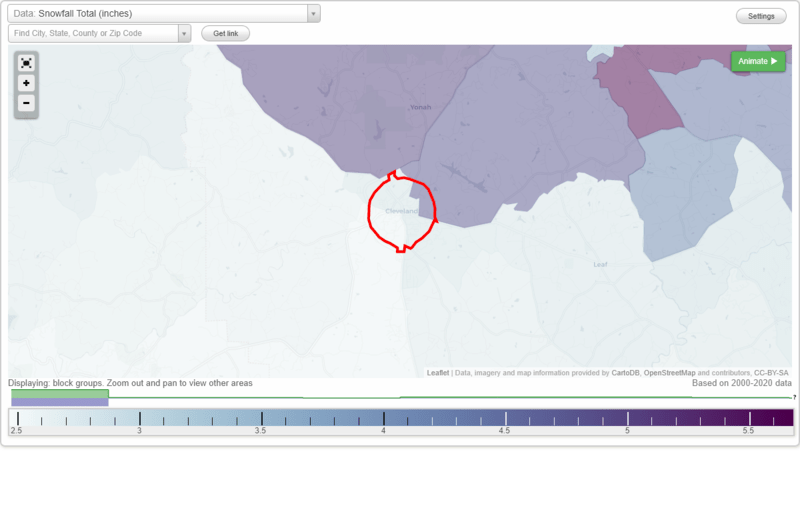Click the Find City, State, County input
Screen dimensions: 800x514
pos(93,34)
